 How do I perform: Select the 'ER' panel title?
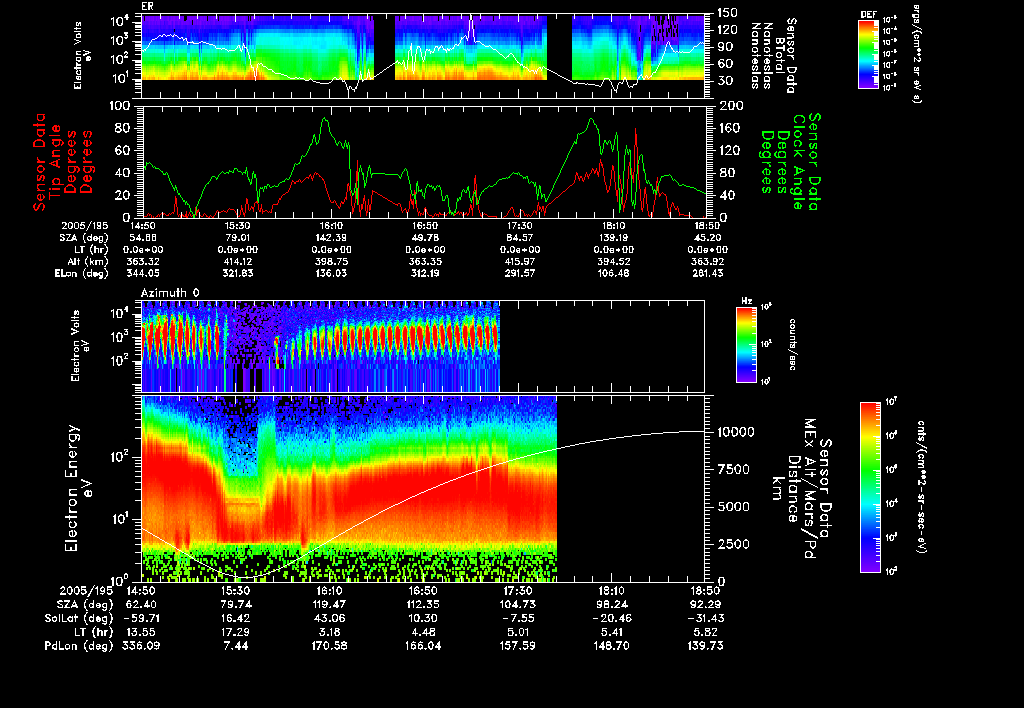[x=147, y=7]
